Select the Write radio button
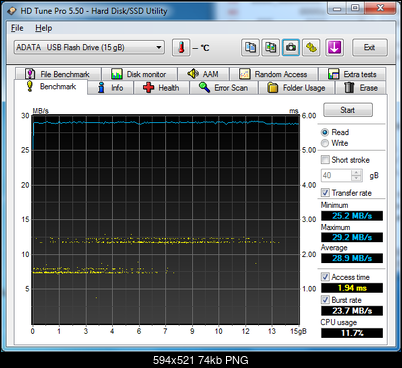Image resolution: width=402 pixels, height=368 pixels. click(325, 143)
